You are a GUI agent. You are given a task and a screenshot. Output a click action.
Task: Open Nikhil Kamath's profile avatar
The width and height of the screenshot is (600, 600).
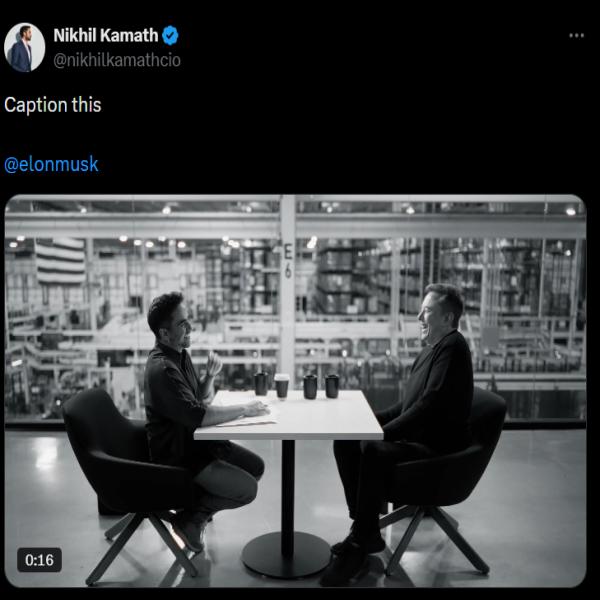(24, 47)
